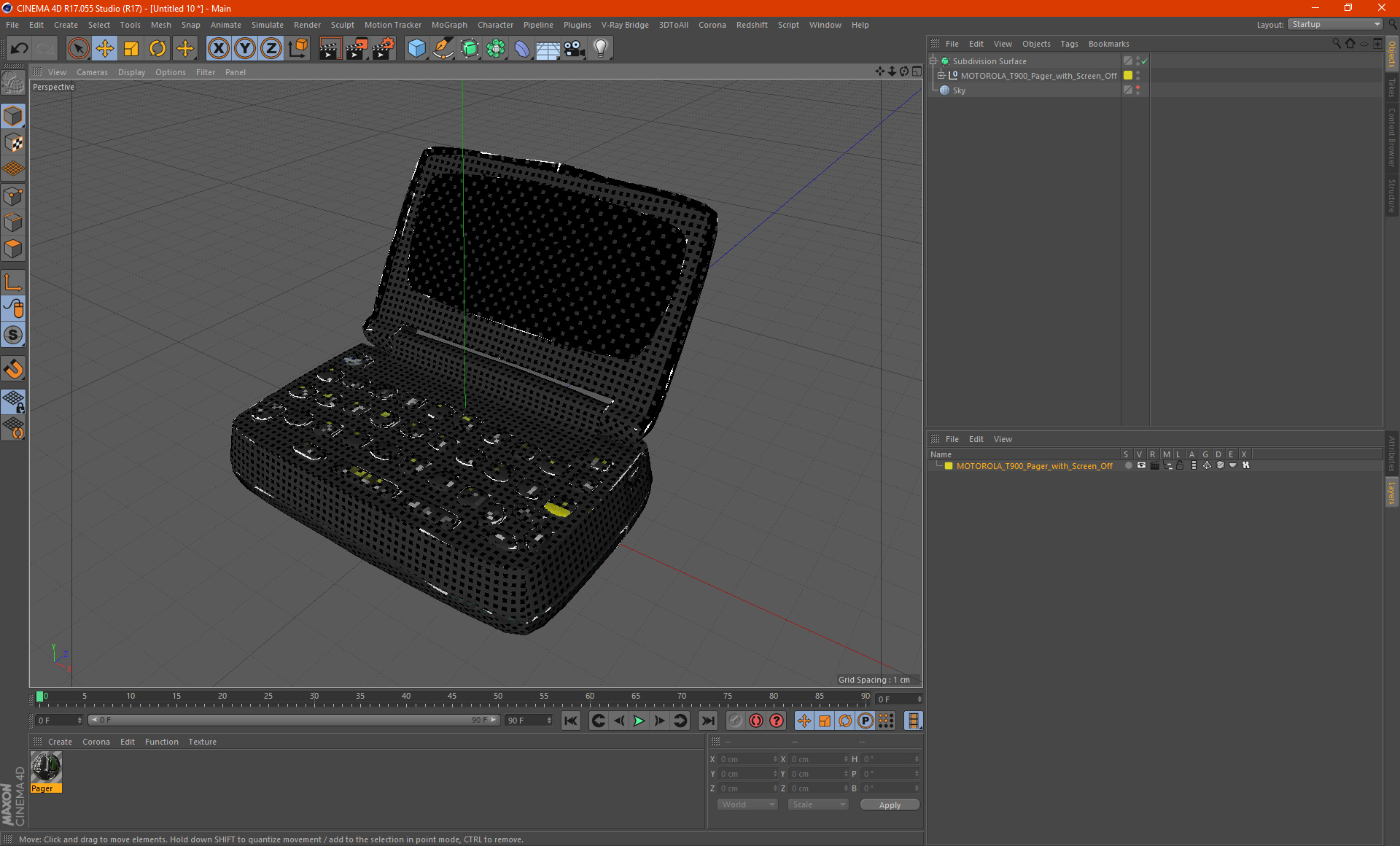
Task: Collapse the Subdivision Surface tree node
Action: coord(933,61)
